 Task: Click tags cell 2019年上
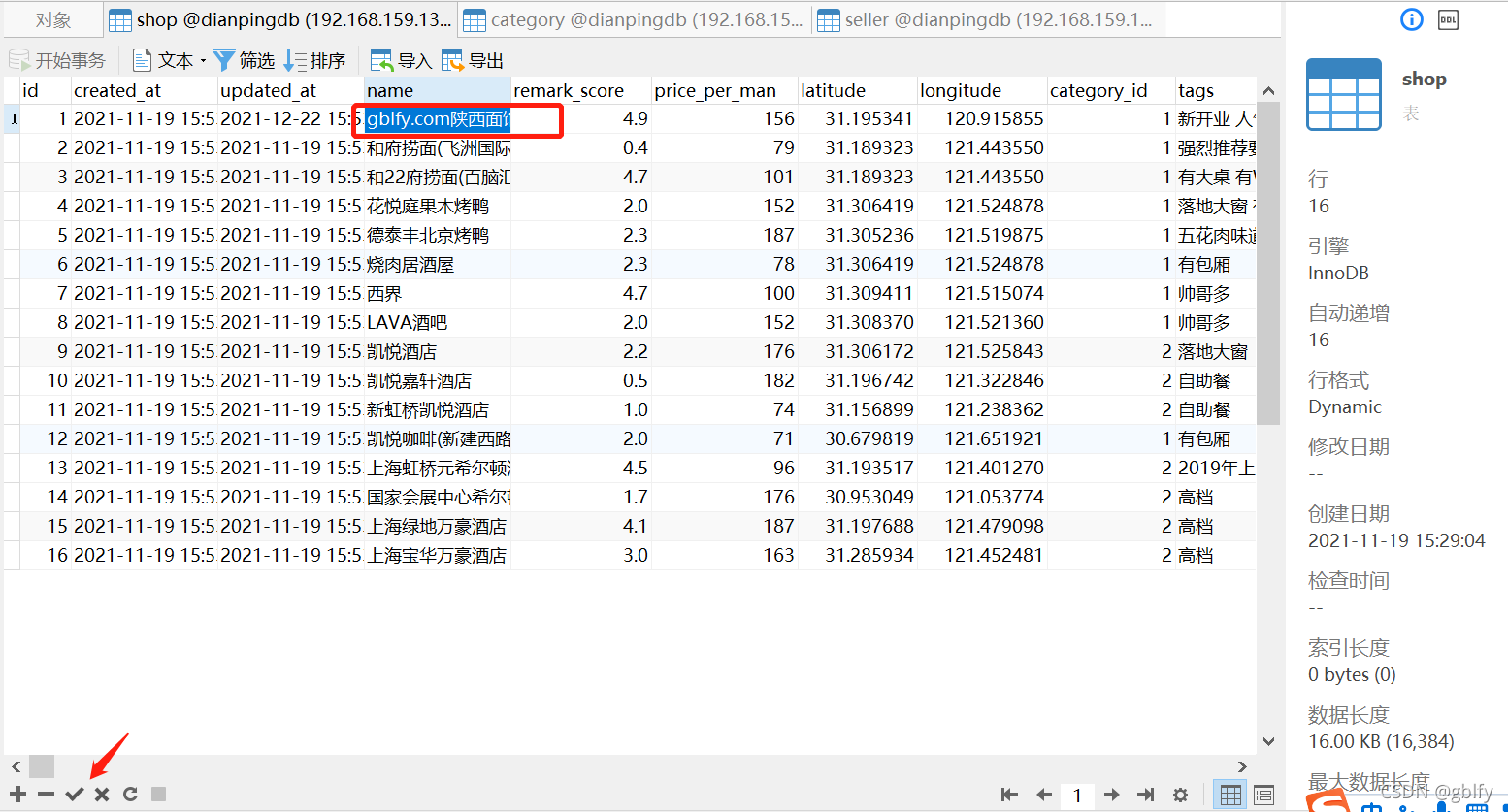coord(1216,469)
